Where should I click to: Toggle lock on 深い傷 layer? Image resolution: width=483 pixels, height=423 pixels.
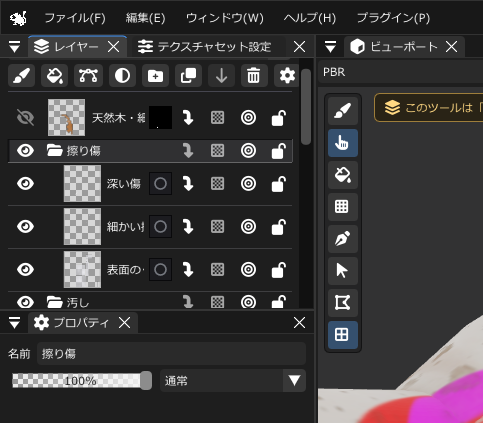pos(279,184)
